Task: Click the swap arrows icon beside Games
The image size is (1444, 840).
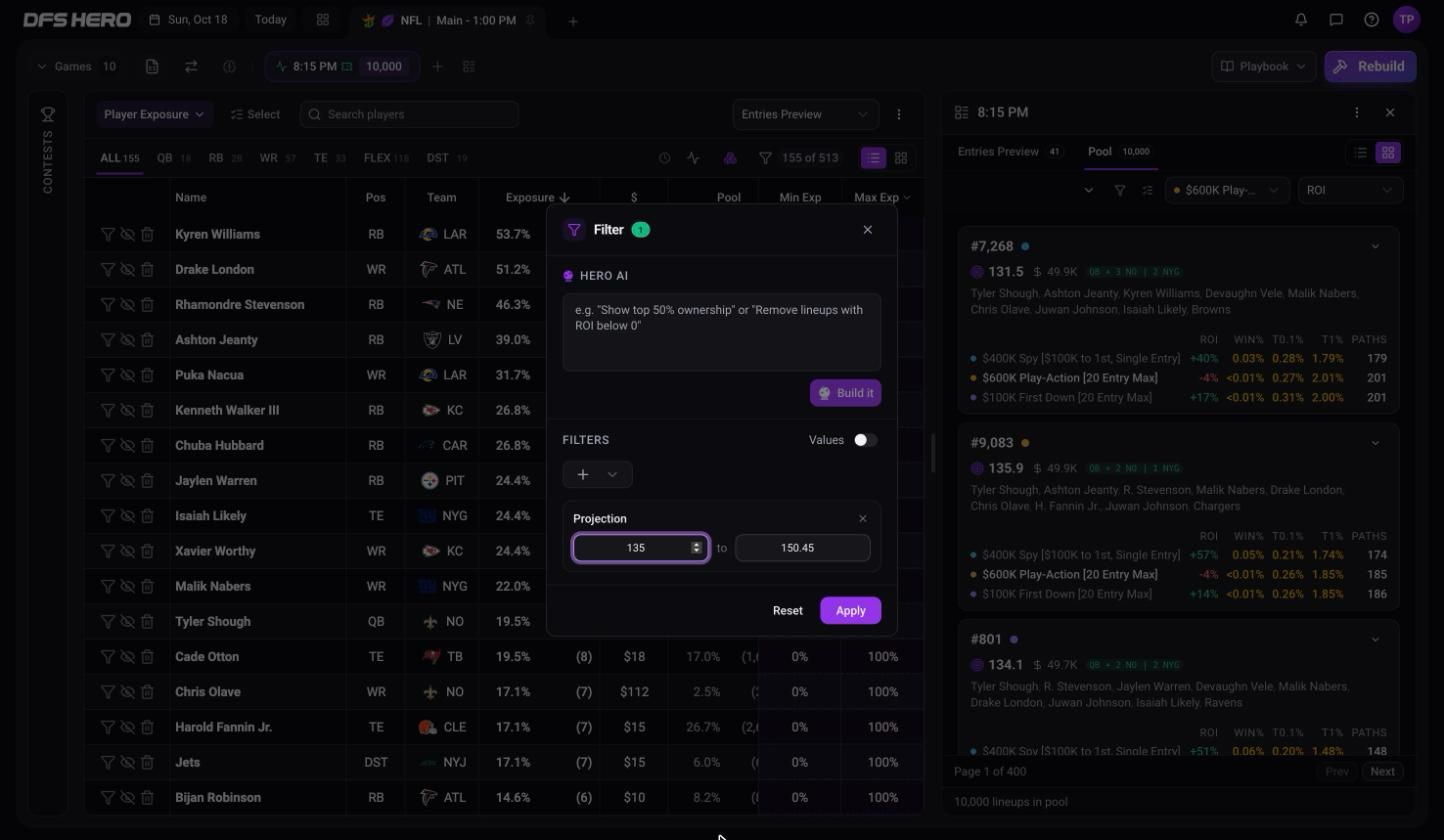Action: click(x=191, y=66)
